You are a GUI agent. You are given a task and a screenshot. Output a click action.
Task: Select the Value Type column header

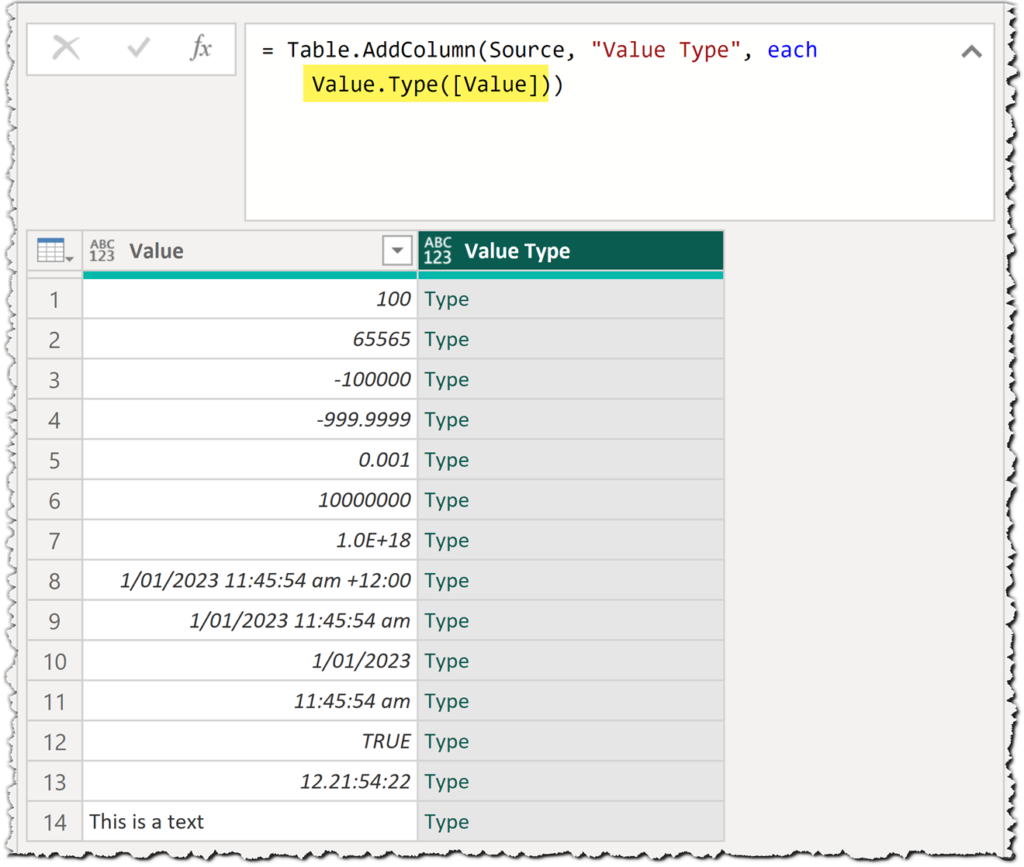[571, 251]
